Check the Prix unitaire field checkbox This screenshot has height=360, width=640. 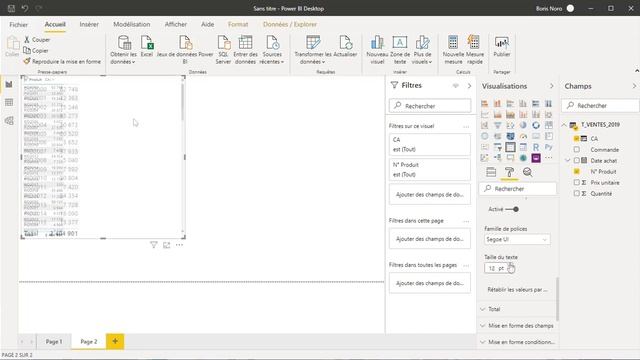click(576, 182)
